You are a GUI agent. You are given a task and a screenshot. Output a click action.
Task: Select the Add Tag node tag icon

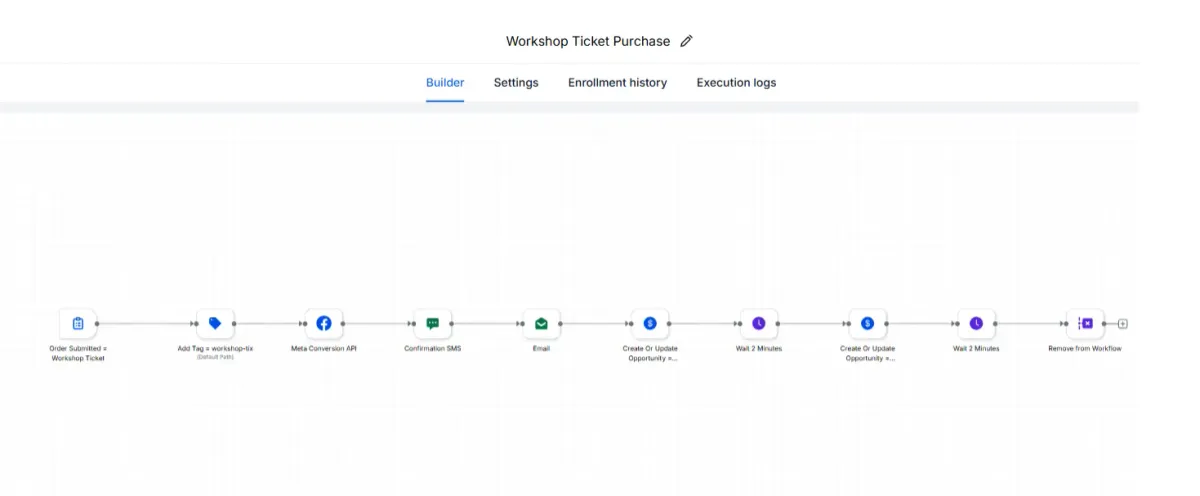pos(215,323)
